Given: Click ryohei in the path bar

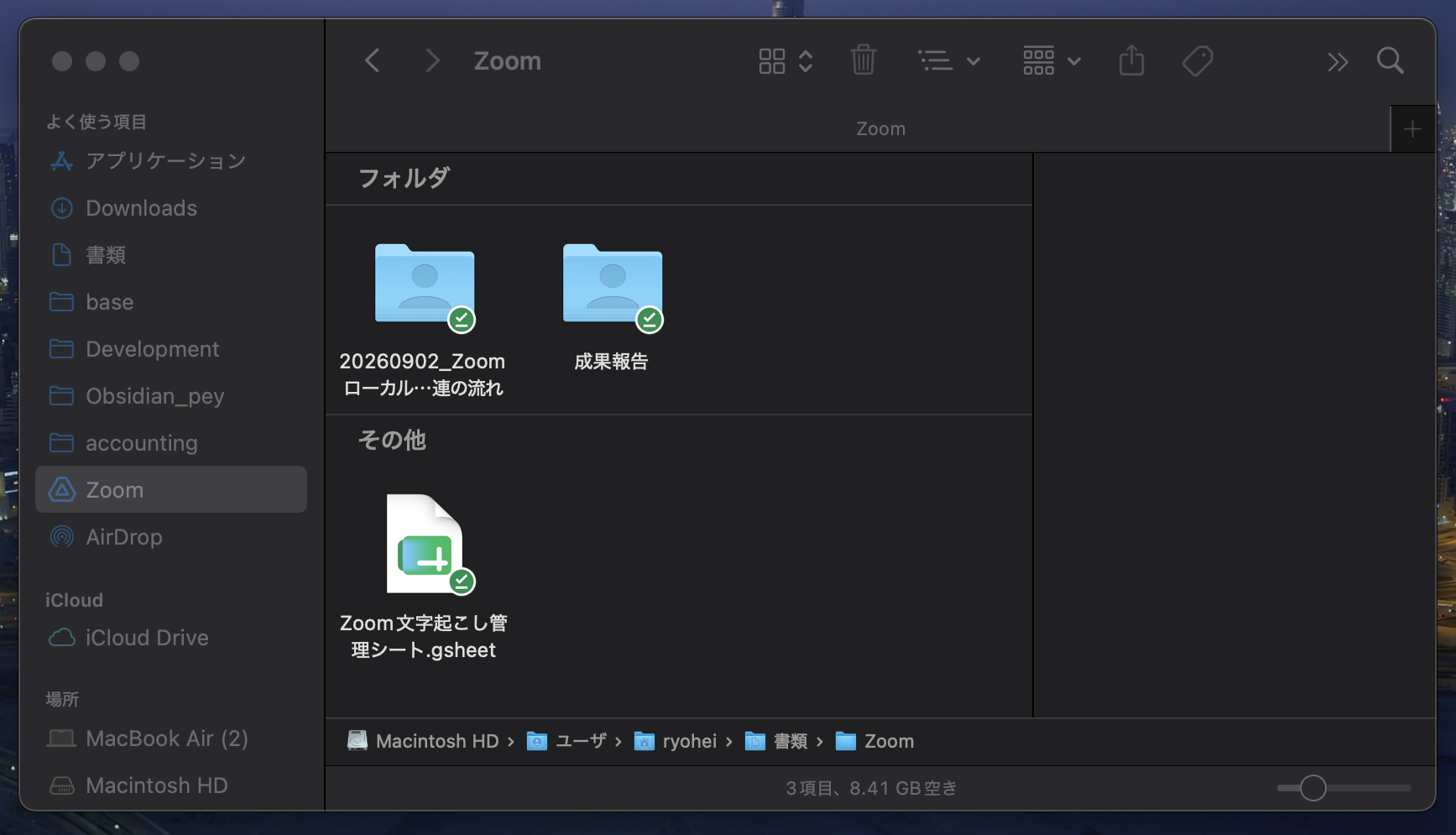Looking at the screenshot, I should point(676,741).
